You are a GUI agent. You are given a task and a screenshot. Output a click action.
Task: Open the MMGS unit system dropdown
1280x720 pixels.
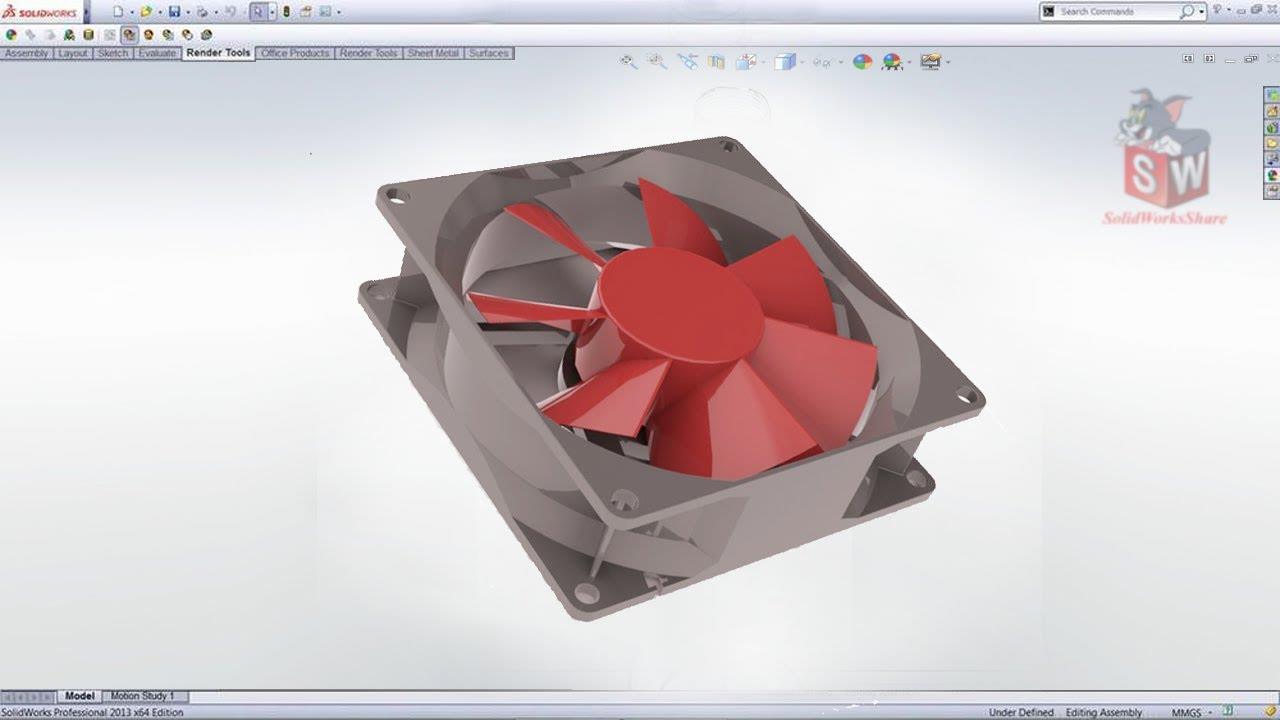pyautogui.click(x=1190, y=712)
